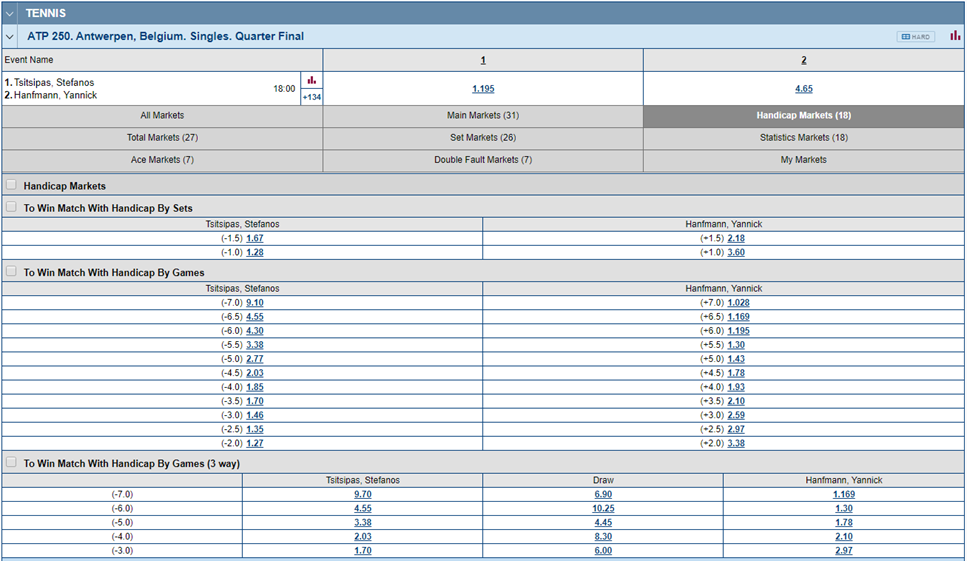Viewport: 967px width, 561px height.
Task: Collapse the TENNIS section
Action: coord(10,13)
